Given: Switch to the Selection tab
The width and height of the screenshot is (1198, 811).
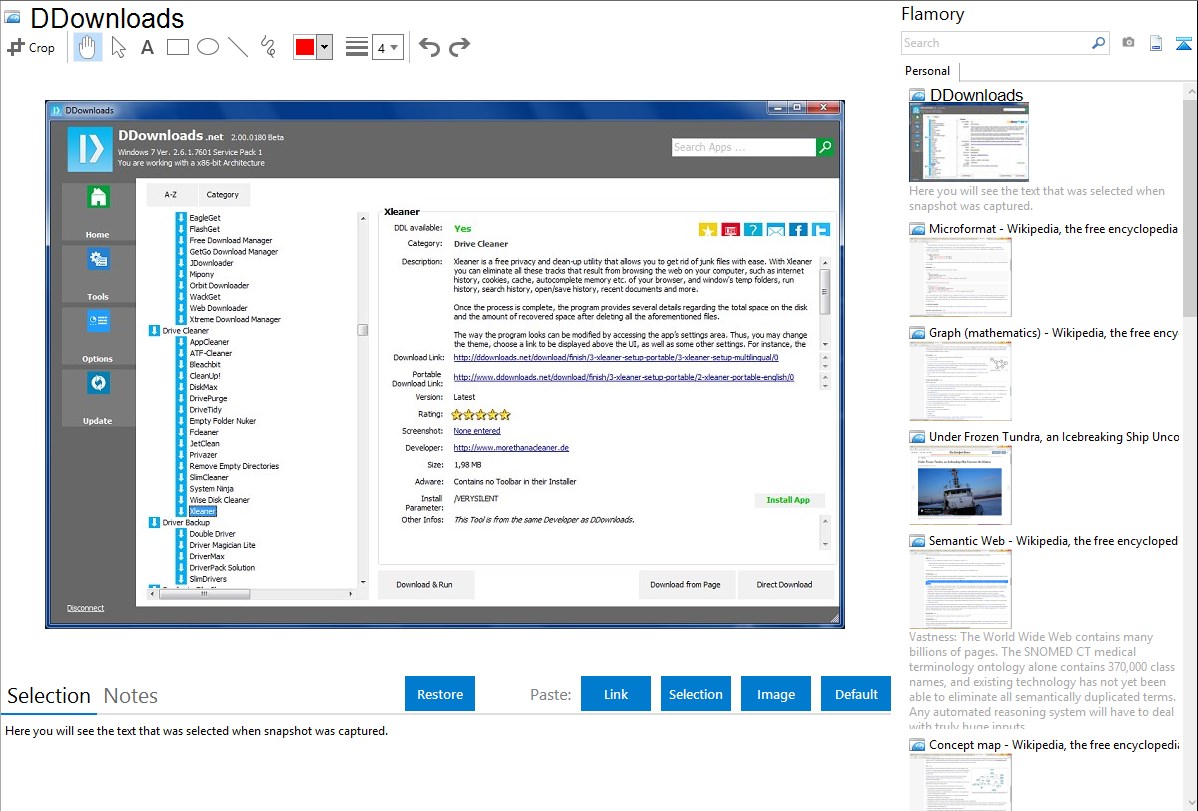Looking at the screenshot, I should pos(49,696).
